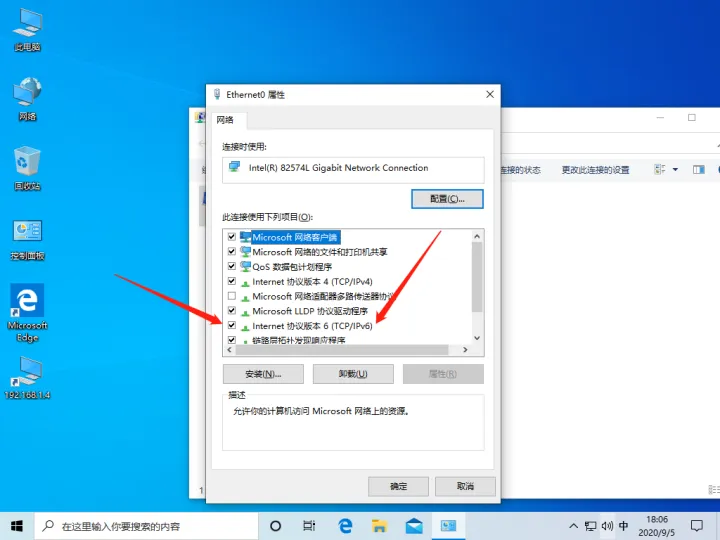Image resolution: width=720 pixels, height=540 pixels.
Task: Select the 192.168.1.4 desktop shortcut
Action: (28, 377)
